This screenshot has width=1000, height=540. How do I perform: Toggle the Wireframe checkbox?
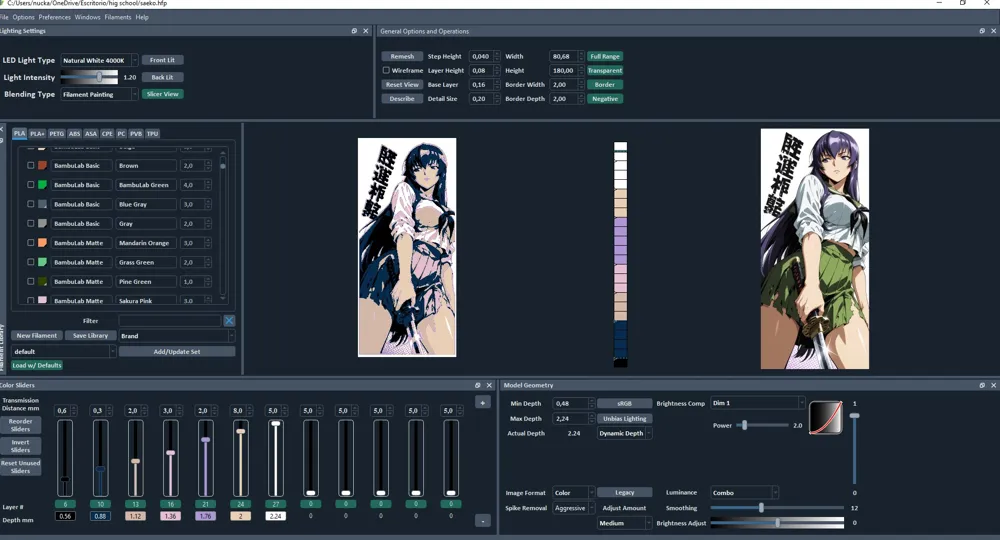pos(386,70)
